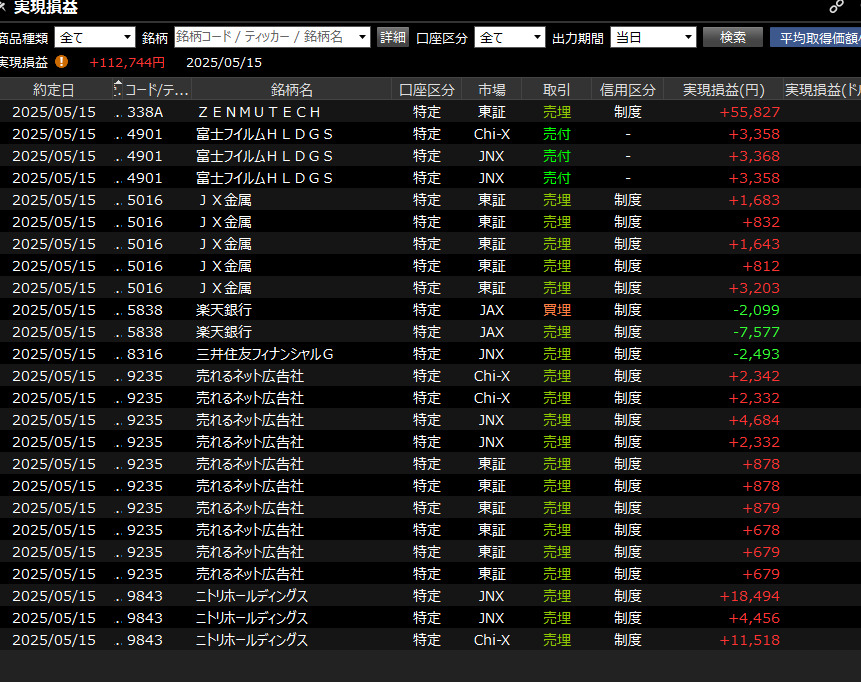861x682 pixels.
Task: Open the 商品種類 dropdown showing 全て
Action: [x=94, y=37]
